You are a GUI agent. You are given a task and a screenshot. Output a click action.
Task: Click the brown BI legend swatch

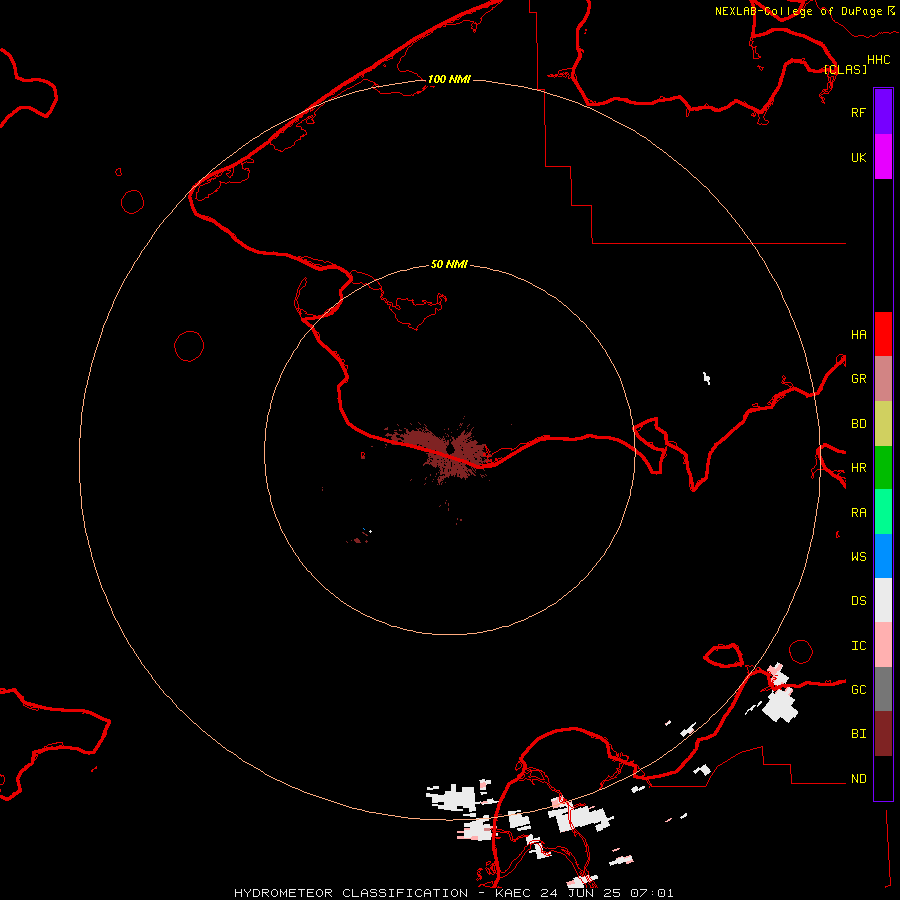(x=883, y=734)
